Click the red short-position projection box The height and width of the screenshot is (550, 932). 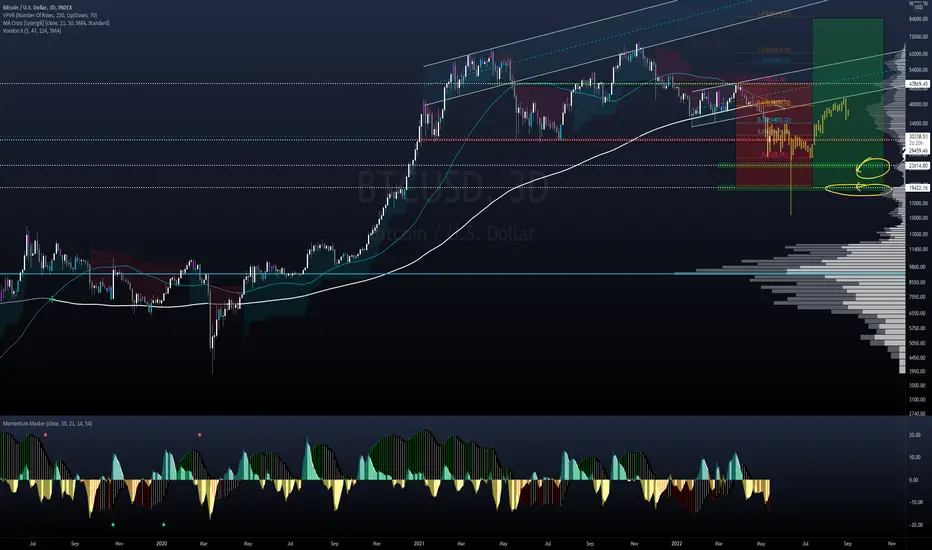[x=774, y=134]
